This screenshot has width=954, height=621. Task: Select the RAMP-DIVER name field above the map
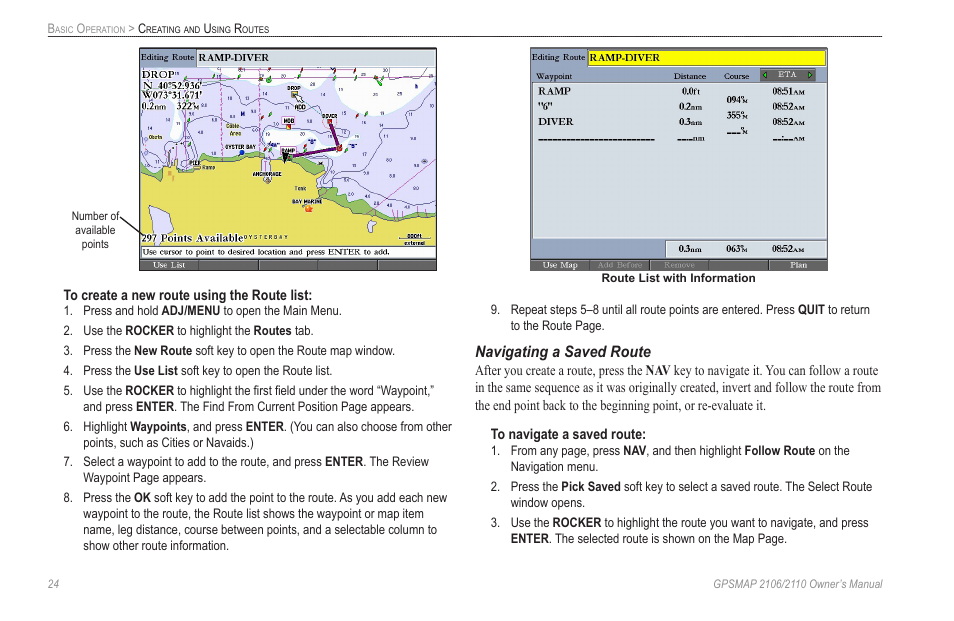pos(316,58)
